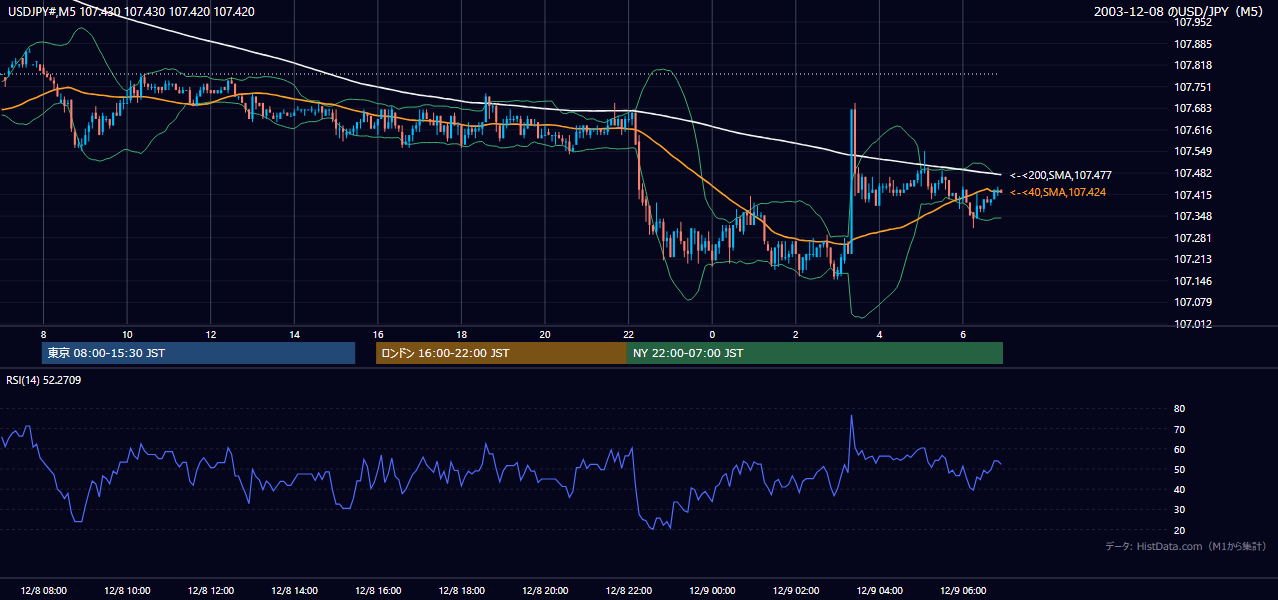1278x600 pixels.
Task: Click the 107.213 price axis label
Action: [1194, 259]
